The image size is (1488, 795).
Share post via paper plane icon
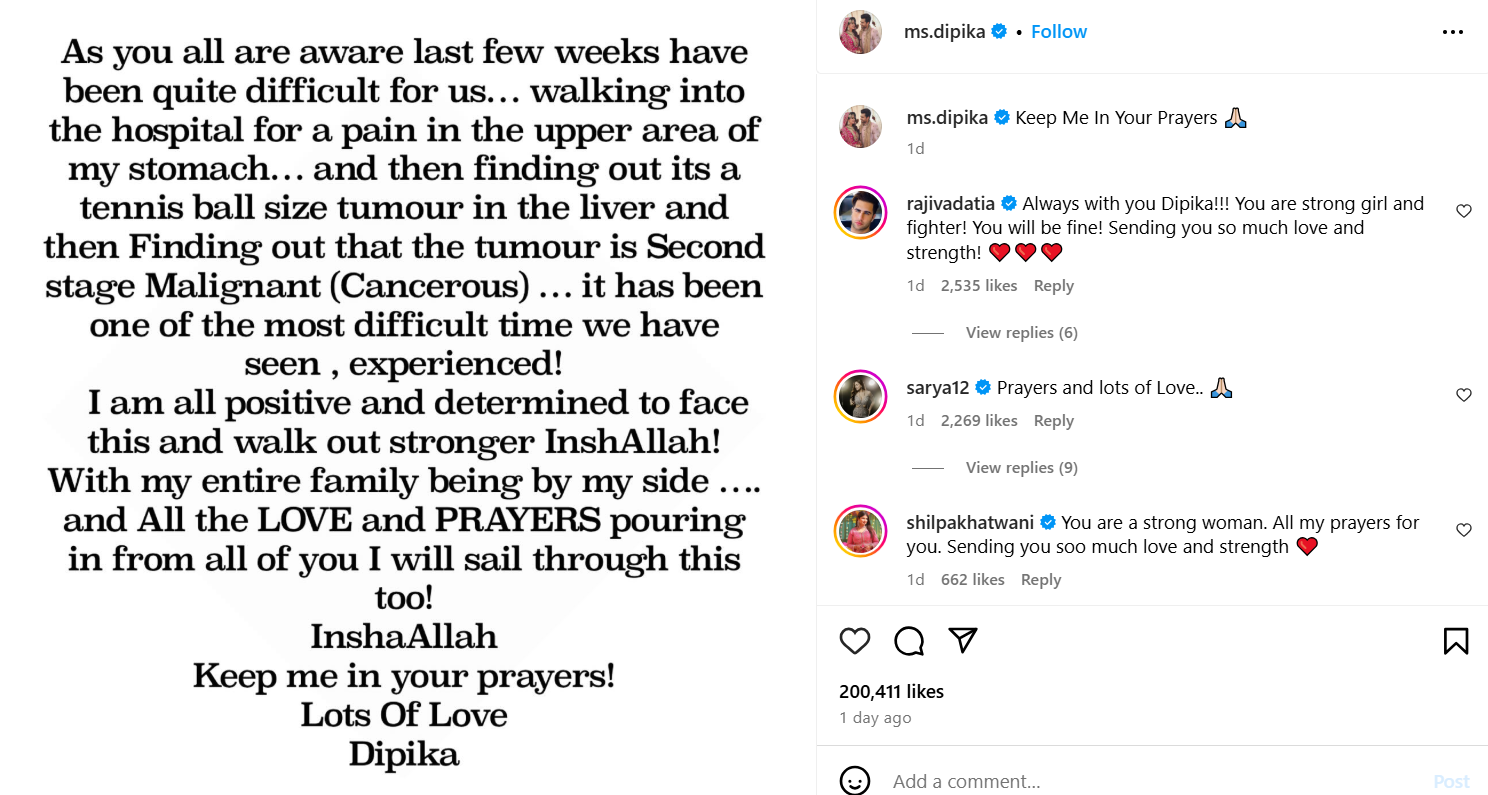tap(962, 641)
